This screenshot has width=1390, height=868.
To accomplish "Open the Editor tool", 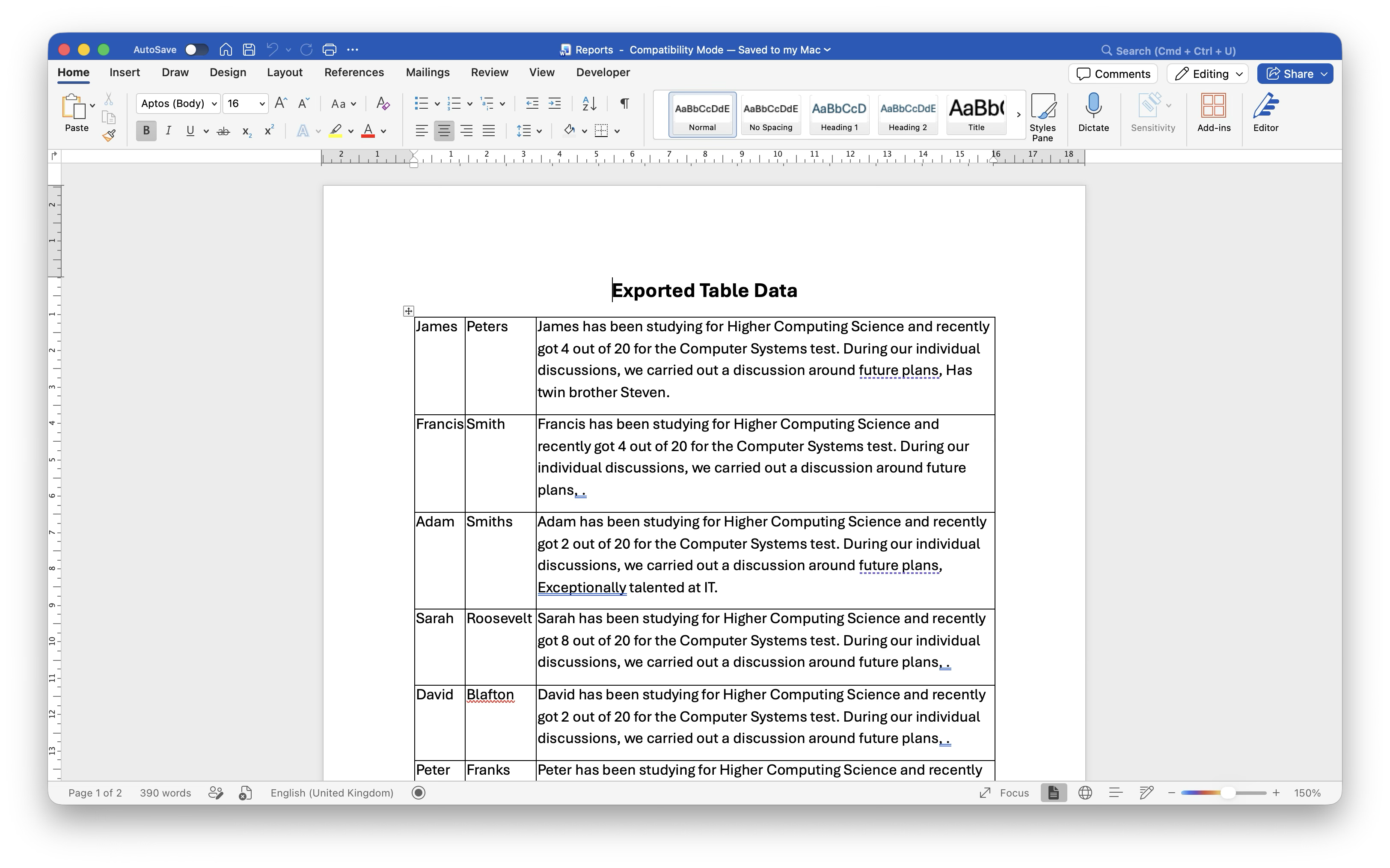I will 1265,113.
